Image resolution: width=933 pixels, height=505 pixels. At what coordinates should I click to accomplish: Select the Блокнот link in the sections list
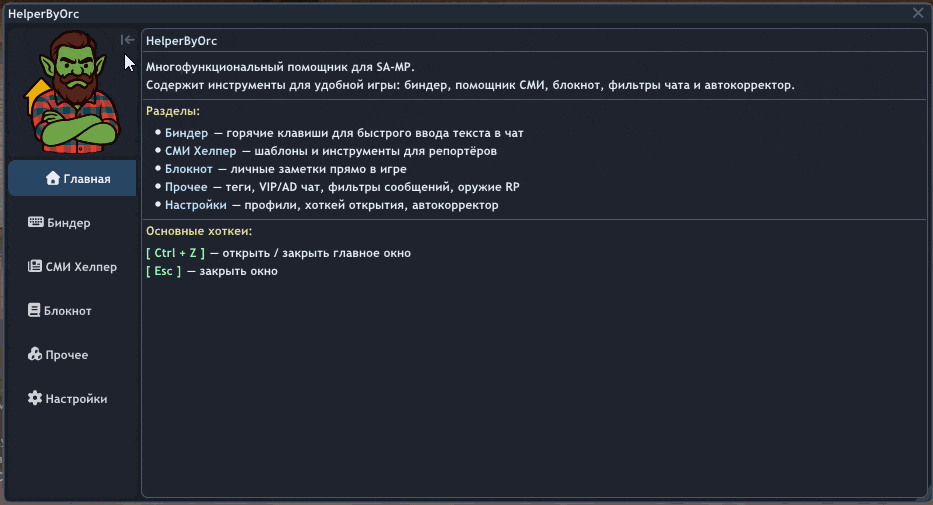coord(189,169)
